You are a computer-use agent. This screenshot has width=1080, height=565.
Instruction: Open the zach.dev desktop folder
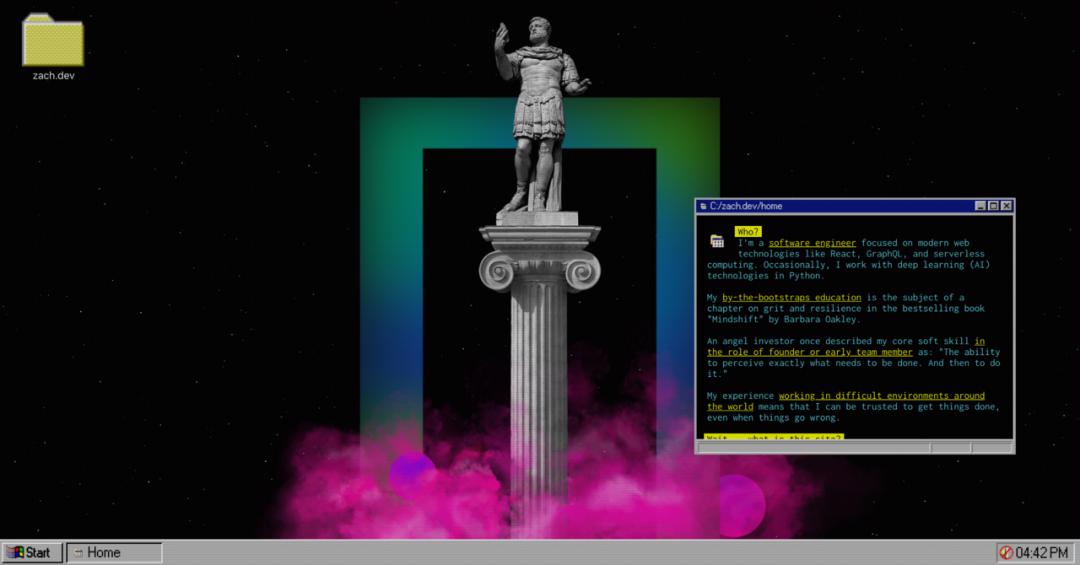pyautogui.click(x=53, y=42)
